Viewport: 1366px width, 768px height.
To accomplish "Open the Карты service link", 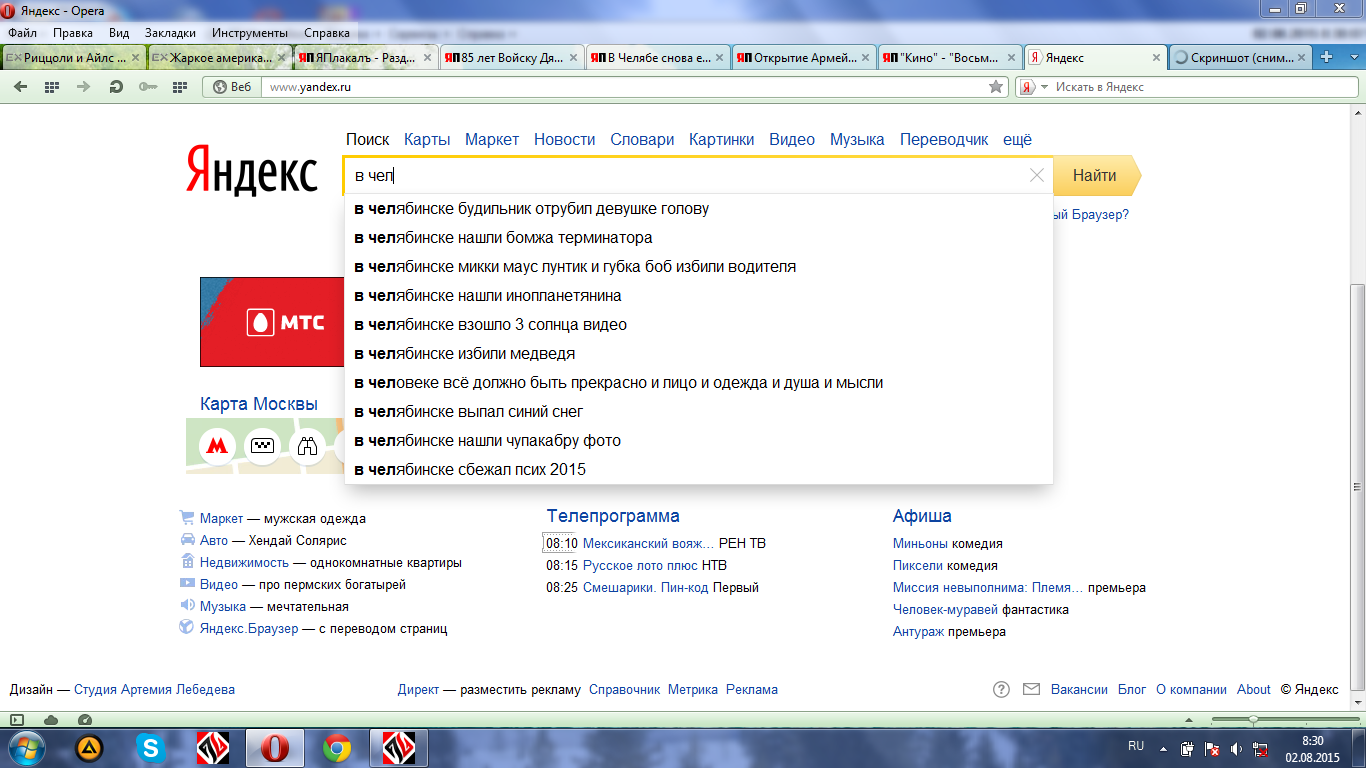I will pyautogui.click(x=427, y=140).
